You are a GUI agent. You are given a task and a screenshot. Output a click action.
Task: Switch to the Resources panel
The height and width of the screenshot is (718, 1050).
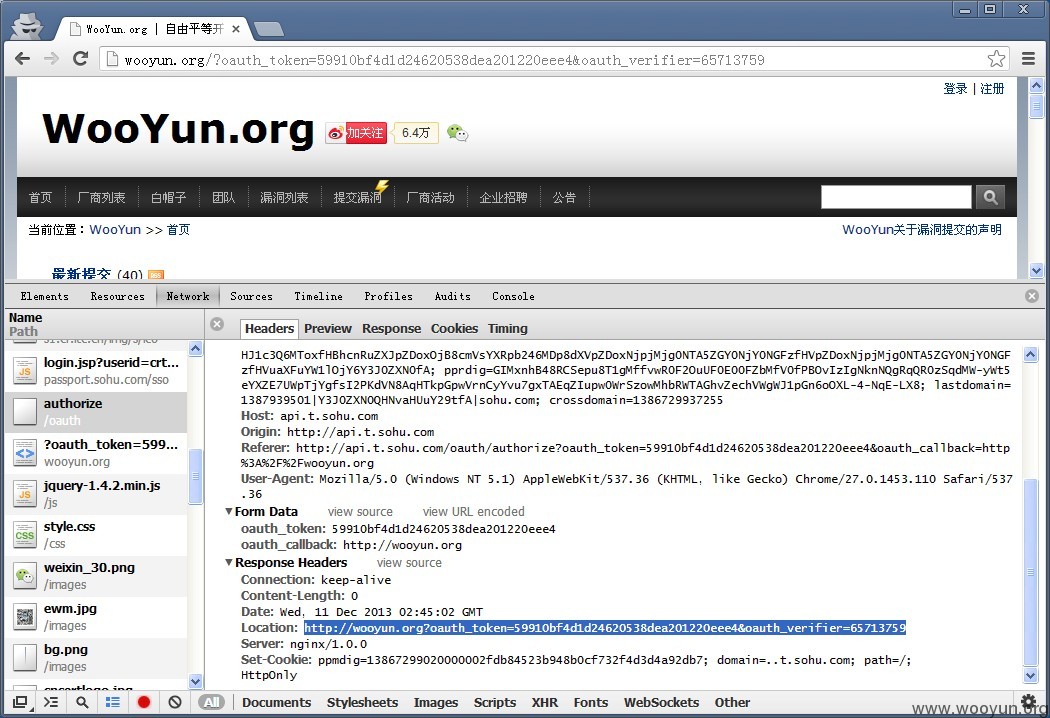click(117, 296)
